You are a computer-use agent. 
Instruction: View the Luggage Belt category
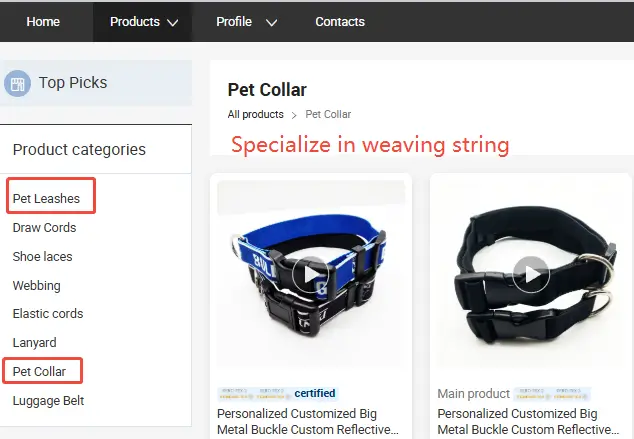pyautogui.click(x=48, y=401)
